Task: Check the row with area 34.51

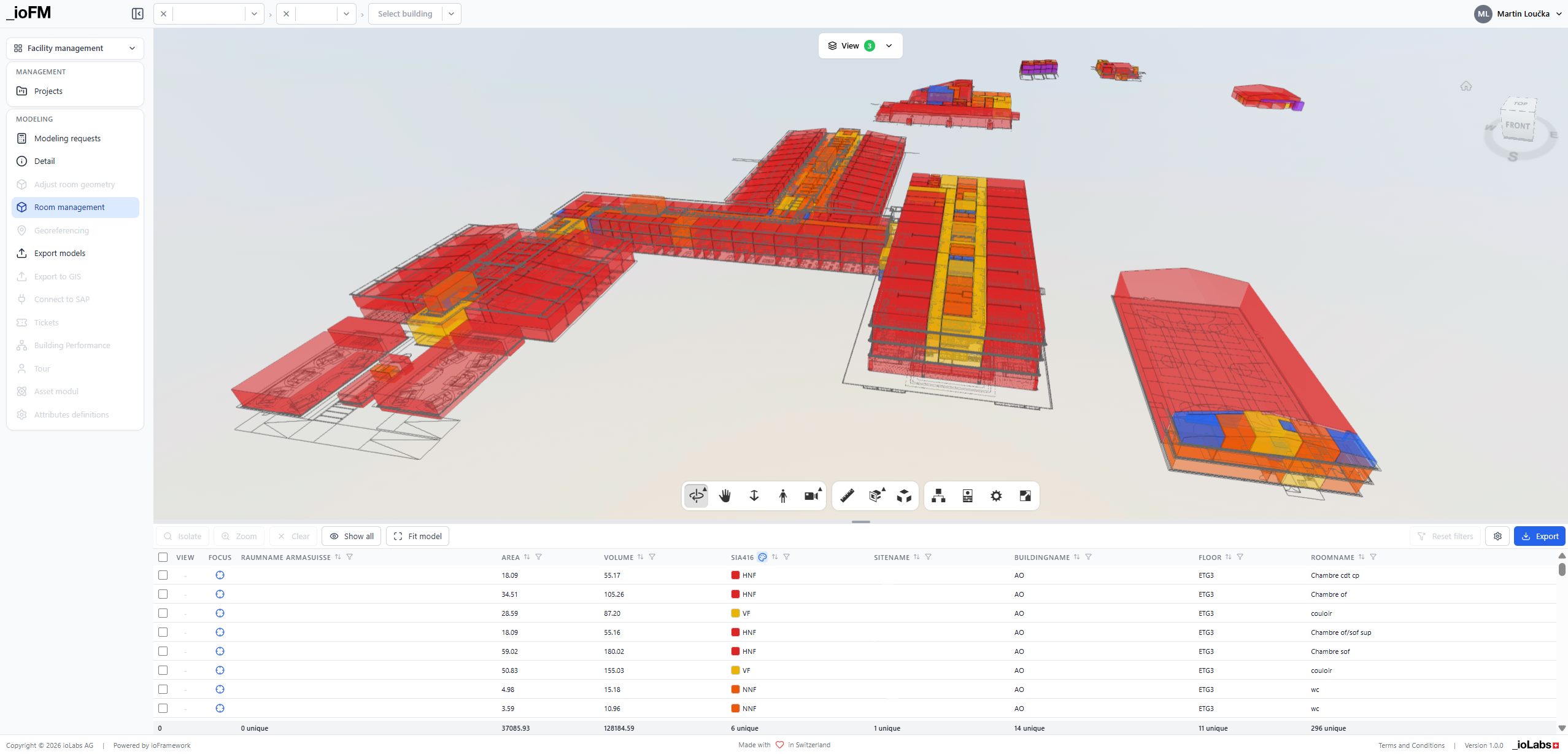Action: (x=163, y=594)
